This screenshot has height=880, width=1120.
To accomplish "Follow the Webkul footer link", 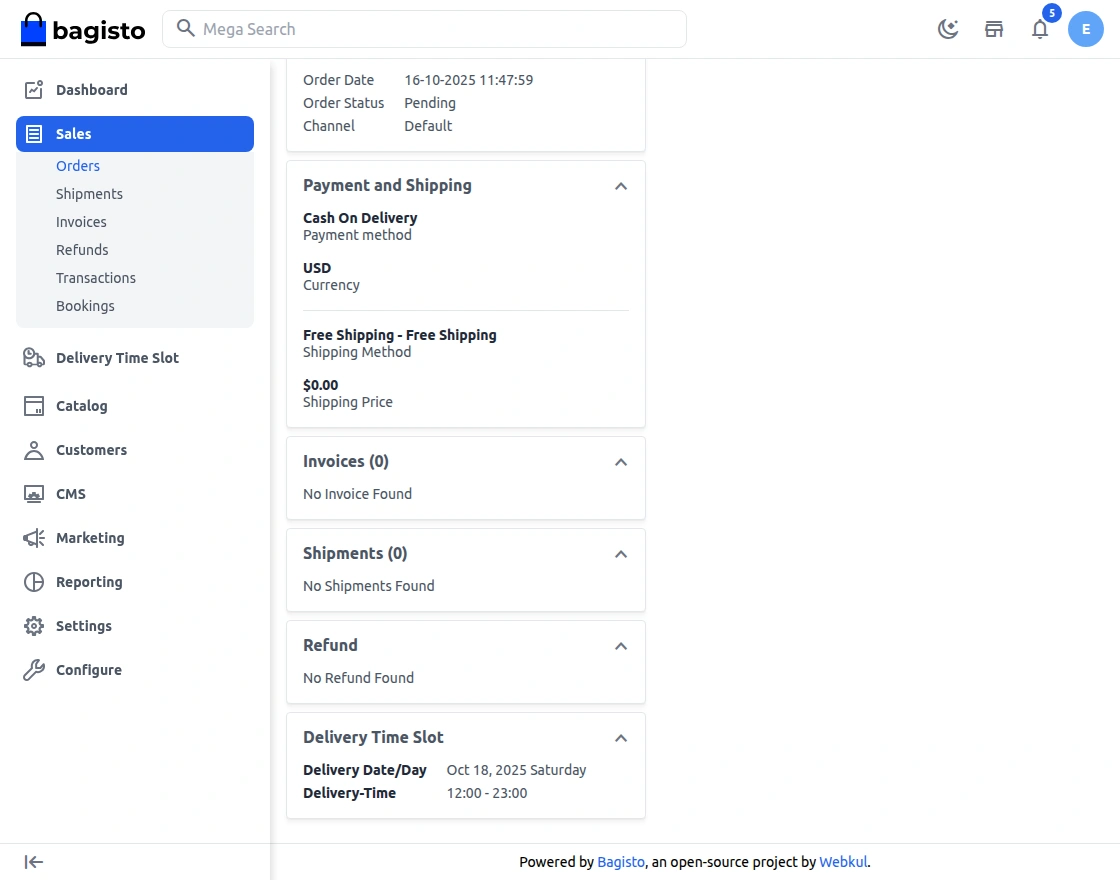I will point(843,862).
